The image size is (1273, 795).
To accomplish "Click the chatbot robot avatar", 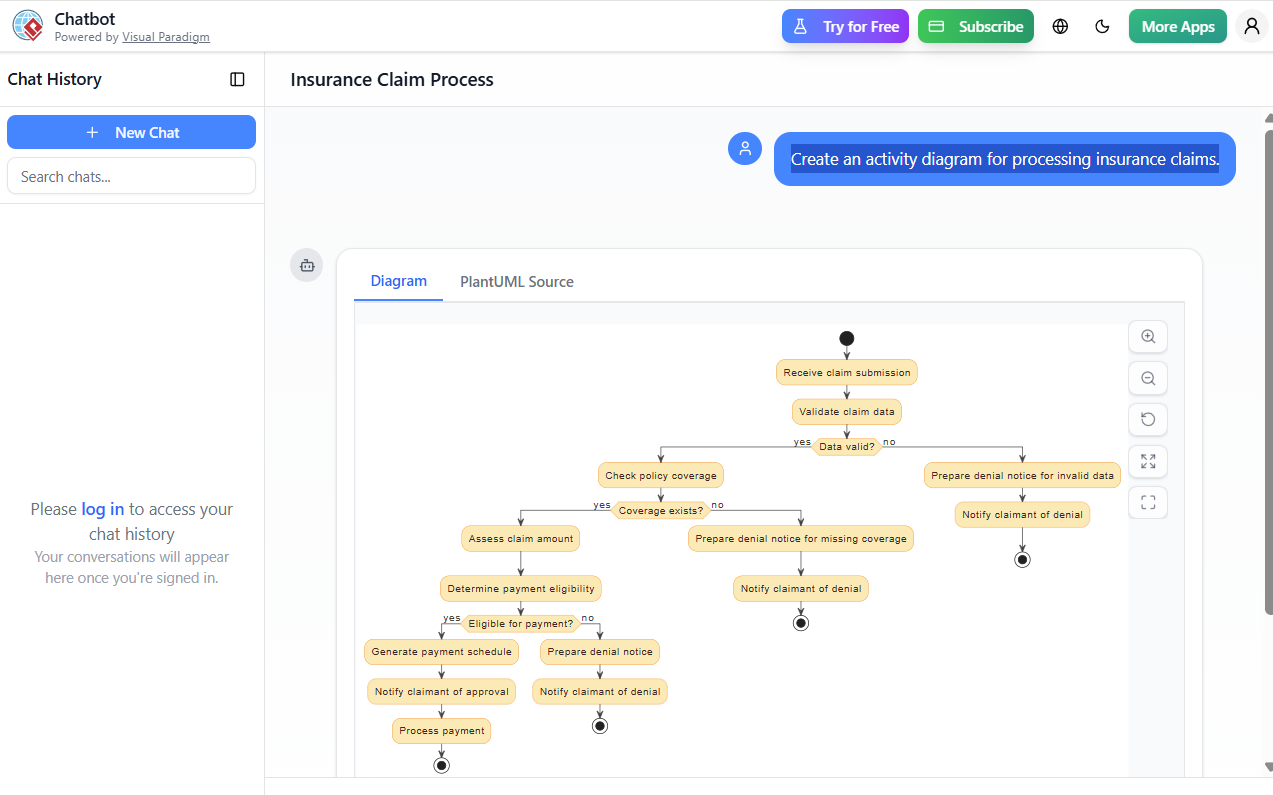I will pyautogui.click(x=306, y=264).
